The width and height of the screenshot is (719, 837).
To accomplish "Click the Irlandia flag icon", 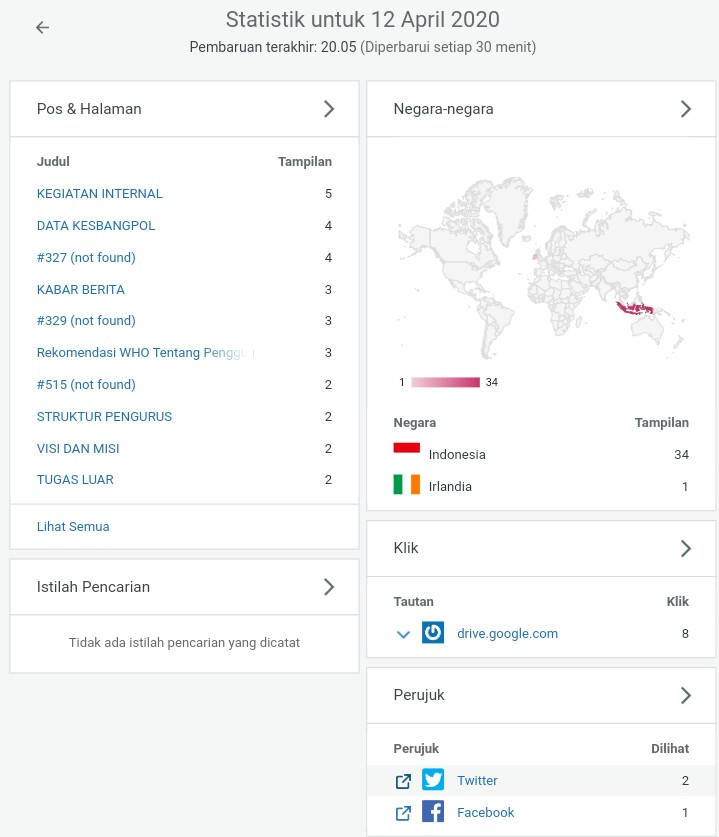I will tap(407, 484).
